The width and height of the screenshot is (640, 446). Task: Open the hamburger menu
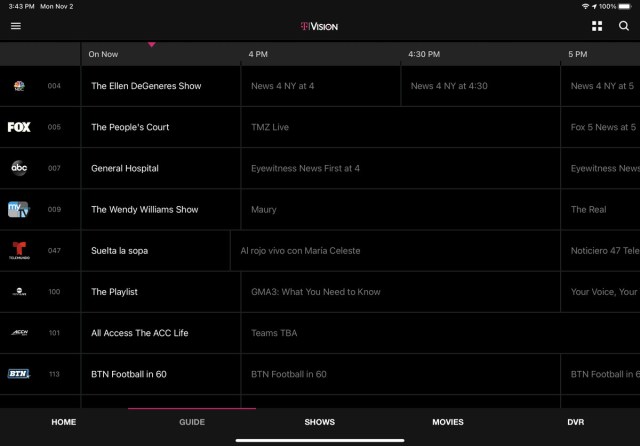tap(16, 26)
